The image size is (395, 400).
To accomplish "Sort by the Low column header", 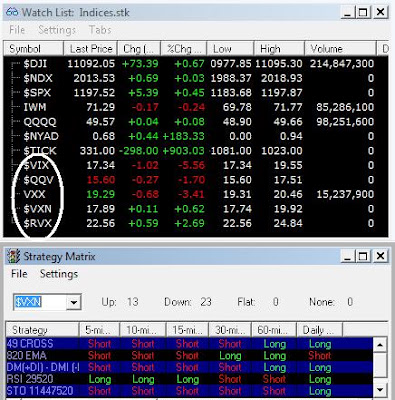I will (x=231, y=49).
